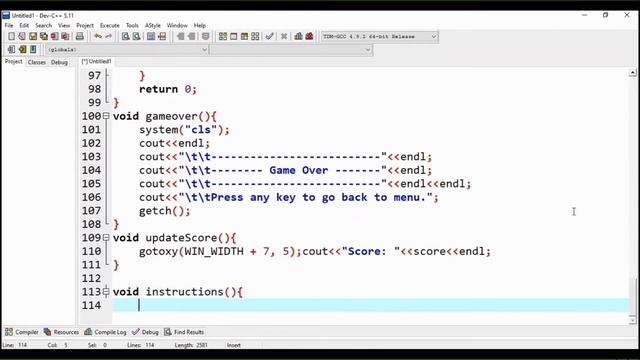Open the Debug bottom panel tab

coord(145,332)
